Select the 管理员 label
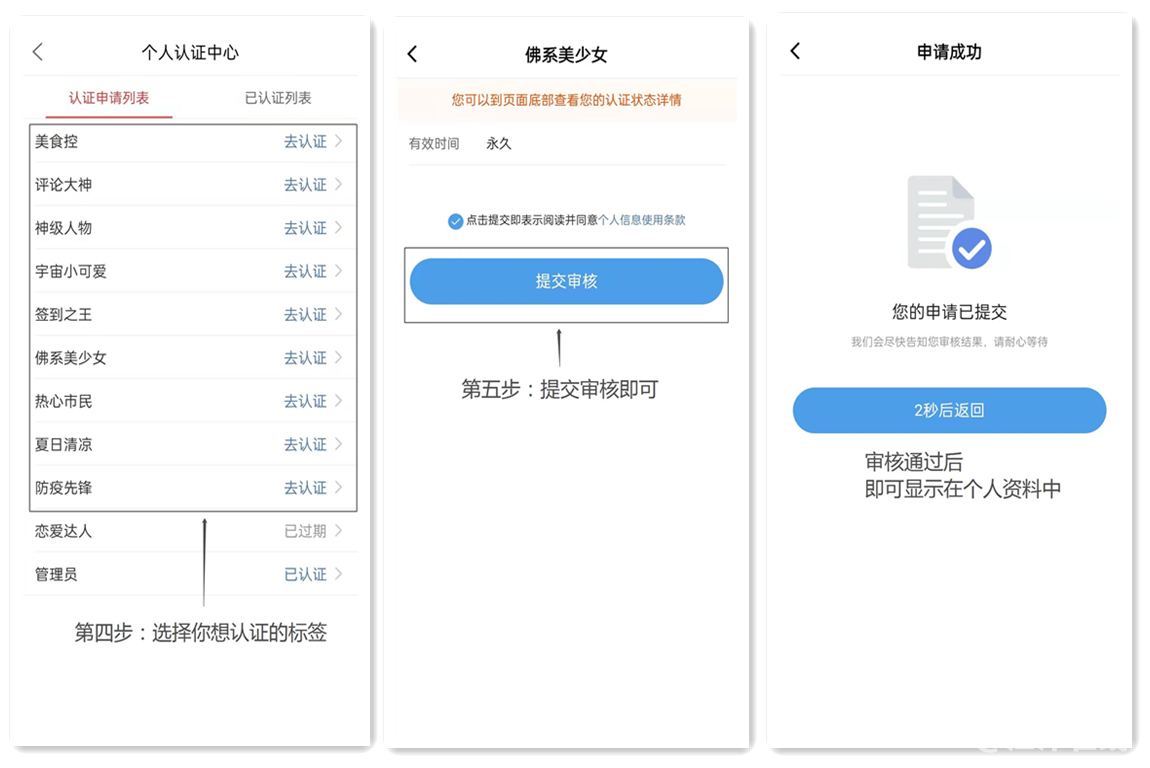 56,574
